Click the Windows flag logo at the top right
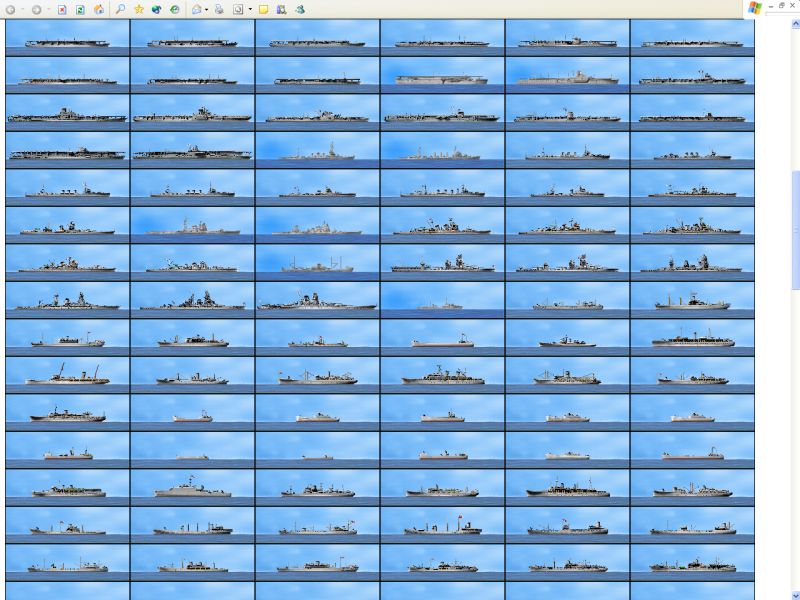Screen dimensions: 800x600 point(755,8)
